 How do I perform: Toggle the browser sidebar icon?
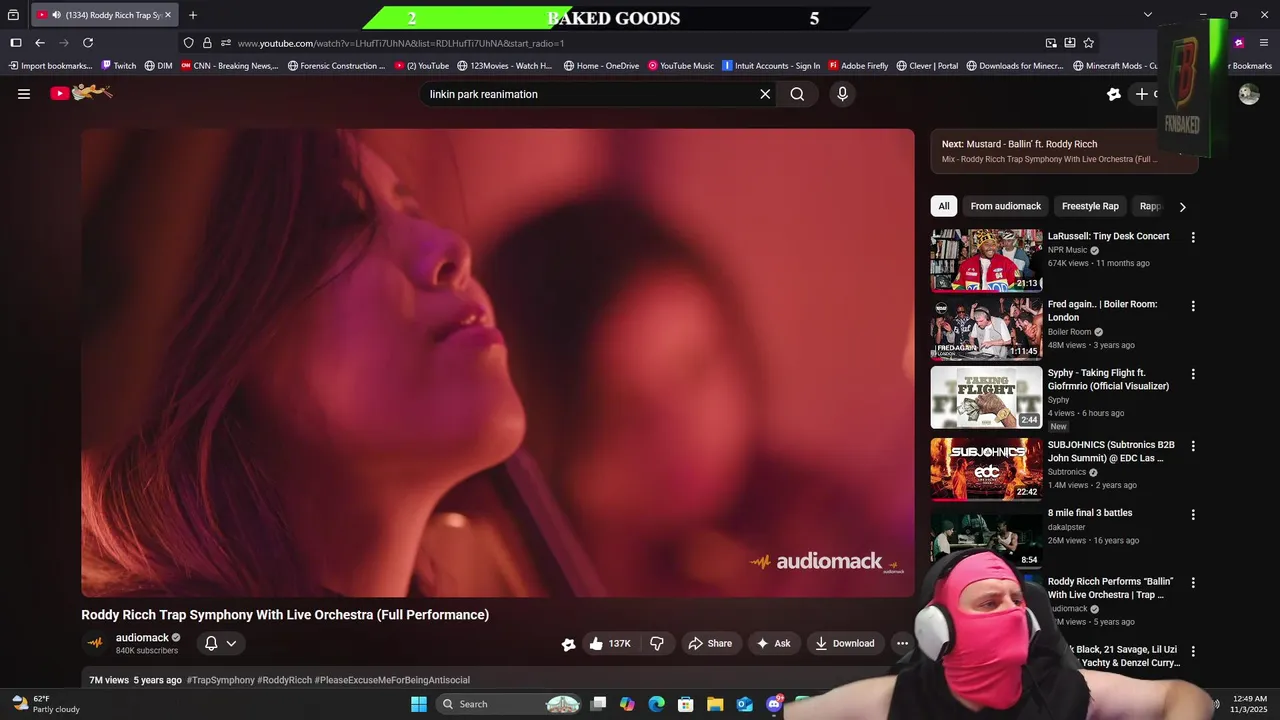pos(16,43)
